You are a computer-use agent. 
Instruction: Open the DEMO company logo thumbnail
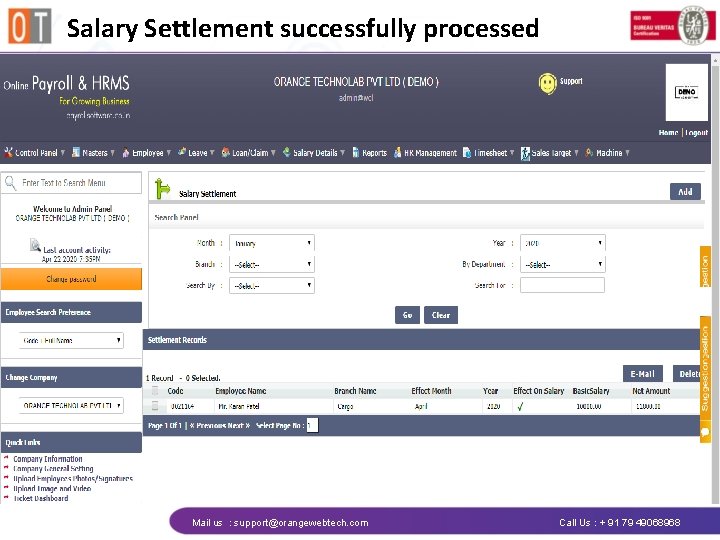[x=686, y=92]
